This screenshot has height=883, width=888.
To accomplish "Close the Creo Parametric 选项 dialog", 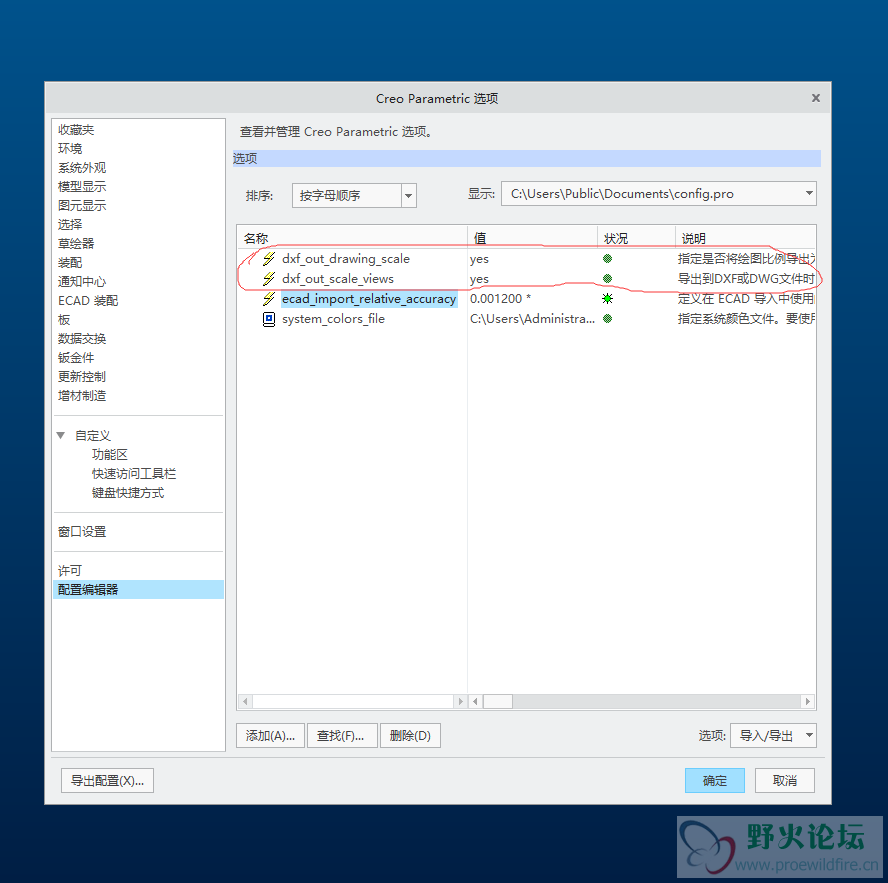I will pyautogui.click(x=816, y=98).
